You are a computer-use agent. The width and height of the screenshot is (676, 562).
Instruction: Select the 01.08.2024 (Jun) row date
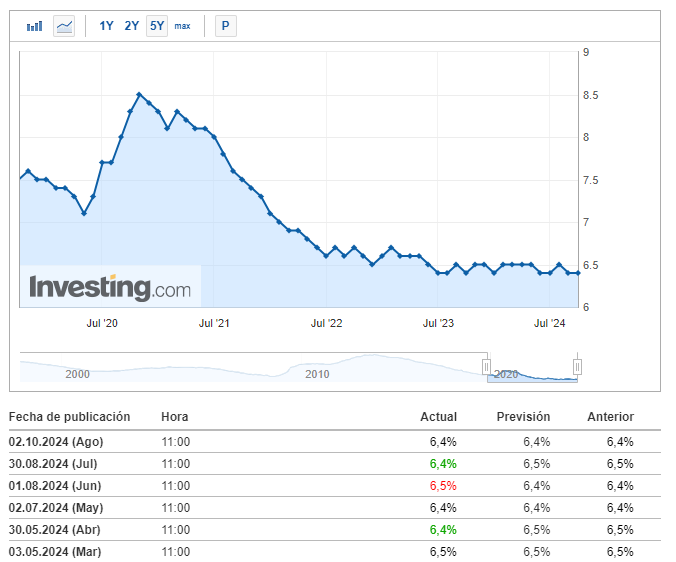[55, 486]
